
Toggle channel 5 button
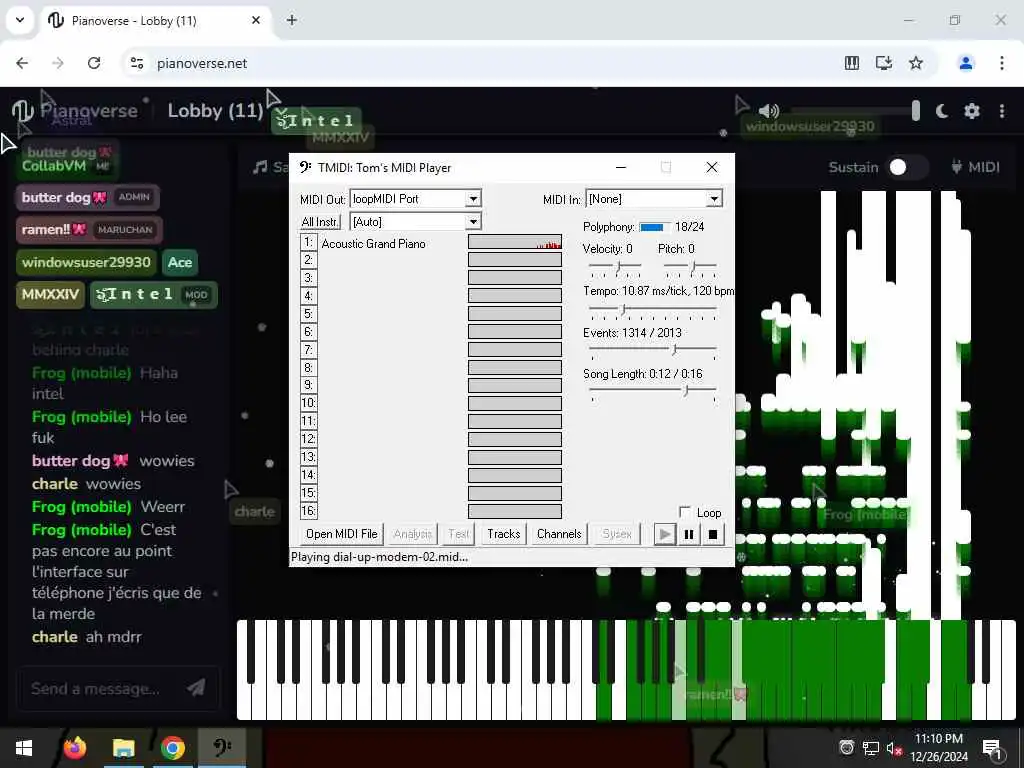pyautogui.click(x=308, y=314)
